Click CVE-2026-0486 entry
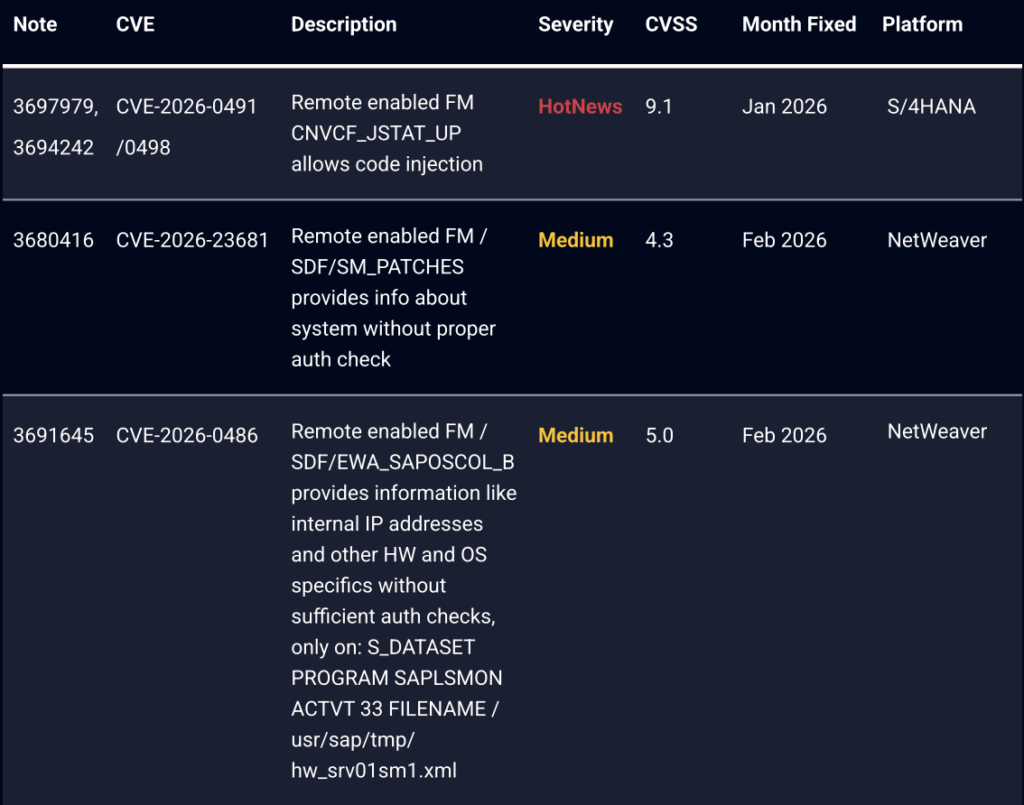Screen dimensions: 1024x805 coord(186,435)
